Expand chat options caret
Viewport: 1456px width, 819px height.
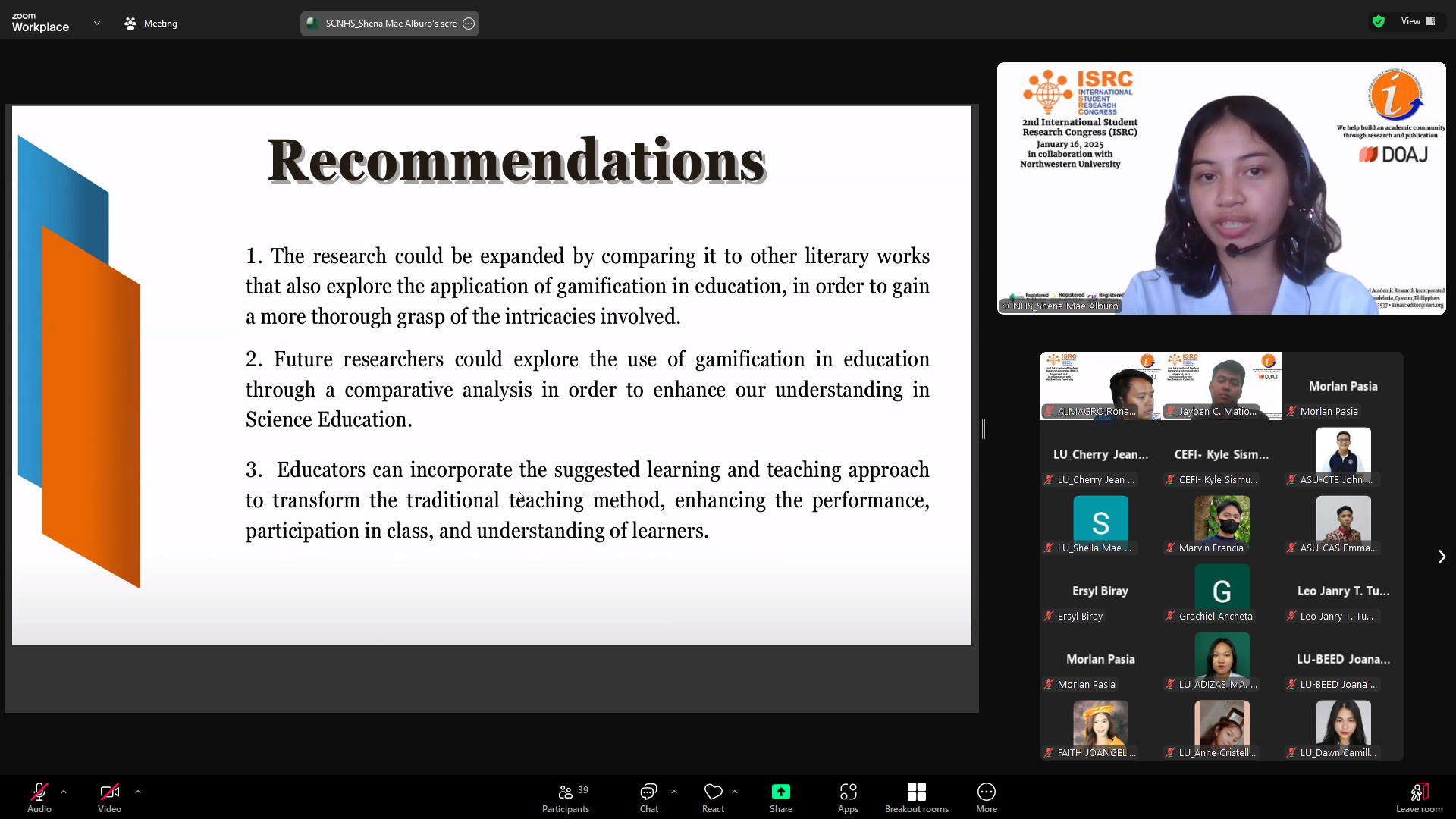(x=674, y=792)
